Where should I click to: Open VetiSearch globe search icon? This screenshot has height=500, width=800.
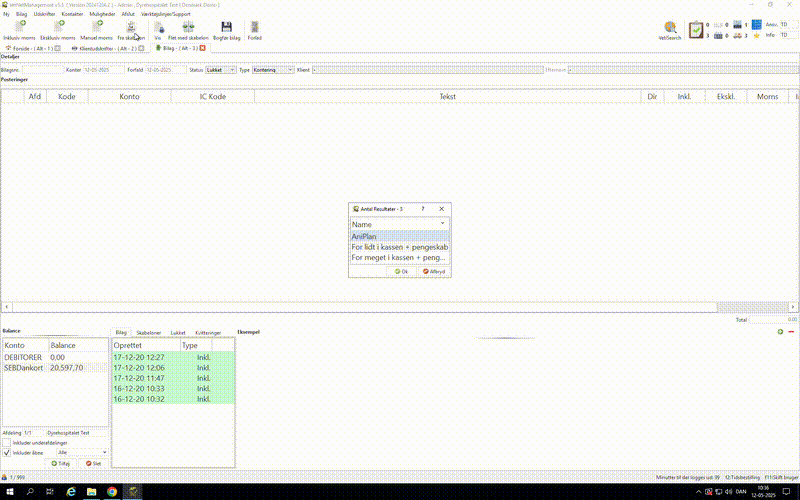click(670, 27)
